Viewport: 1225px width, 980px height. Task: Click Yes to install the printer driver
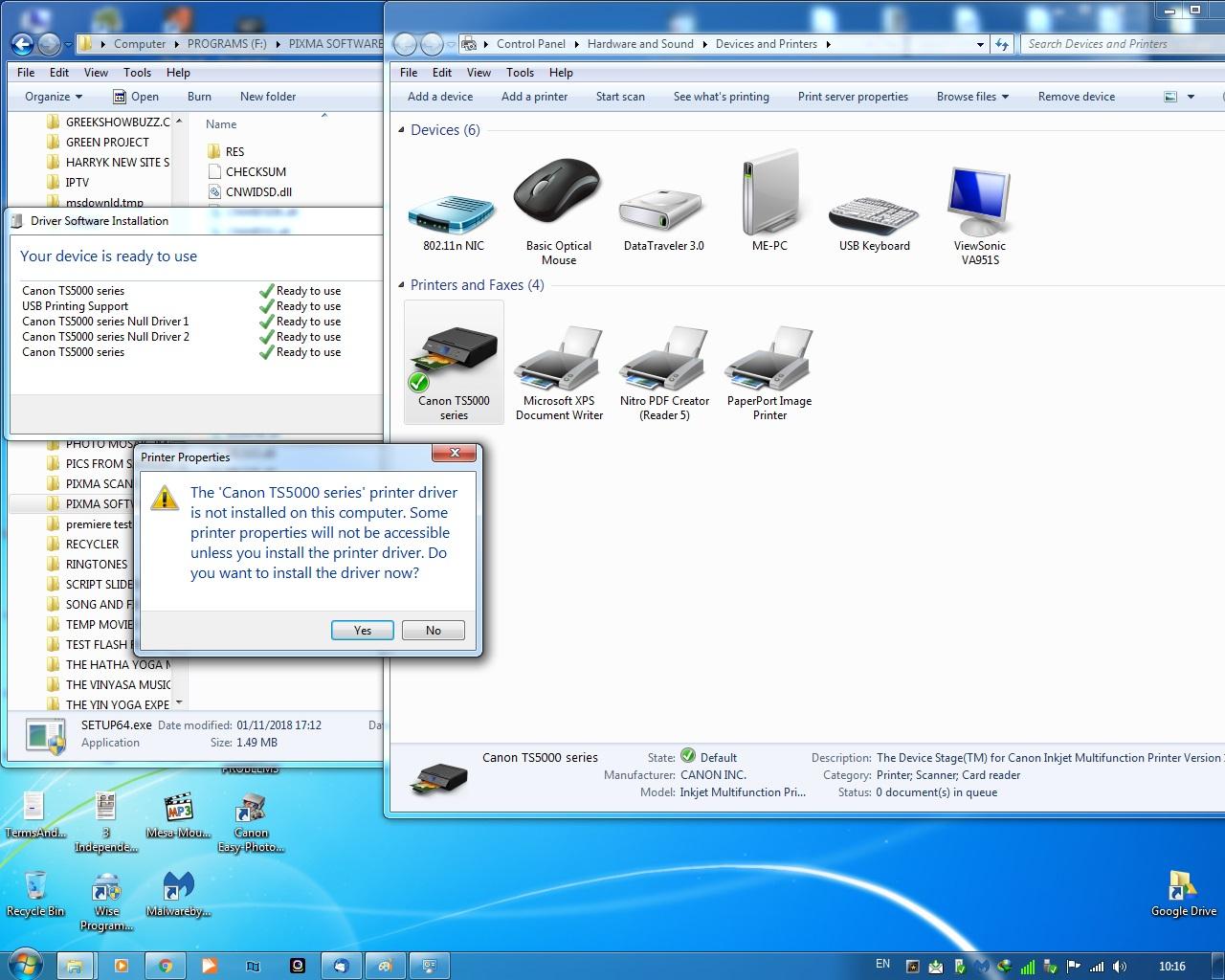[x=362, y=630]
